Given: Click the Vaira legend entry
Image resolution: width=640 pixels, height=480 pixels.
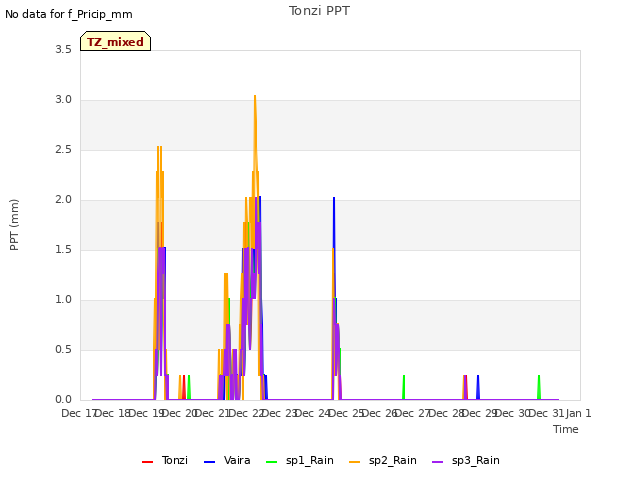Looking at the screenshot, I should 227,461.
